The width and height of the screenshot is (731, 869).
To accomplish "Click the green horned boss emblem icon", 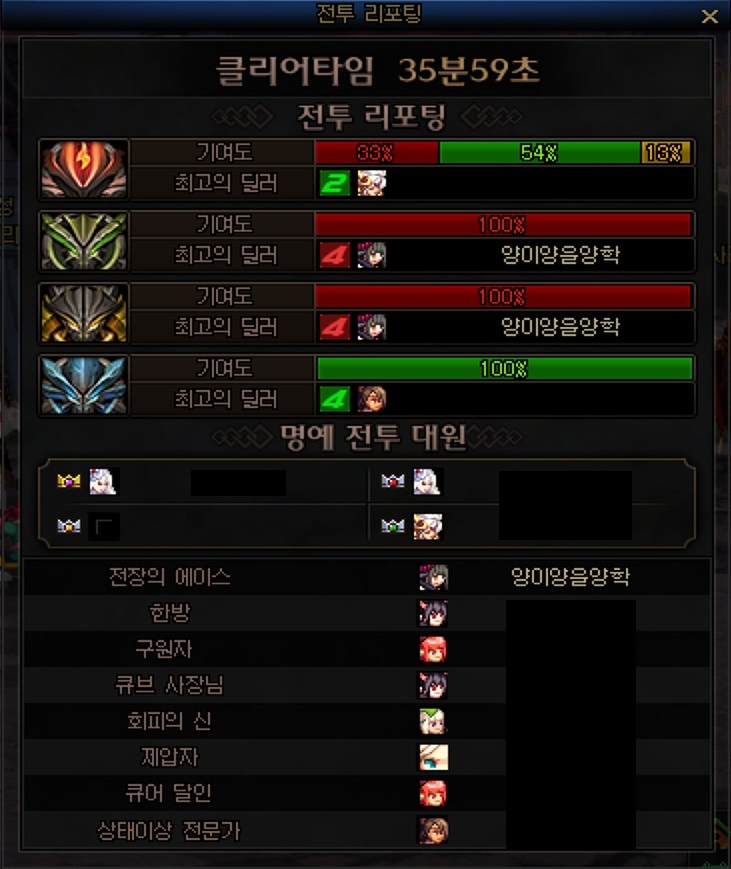I will point(84,241).
